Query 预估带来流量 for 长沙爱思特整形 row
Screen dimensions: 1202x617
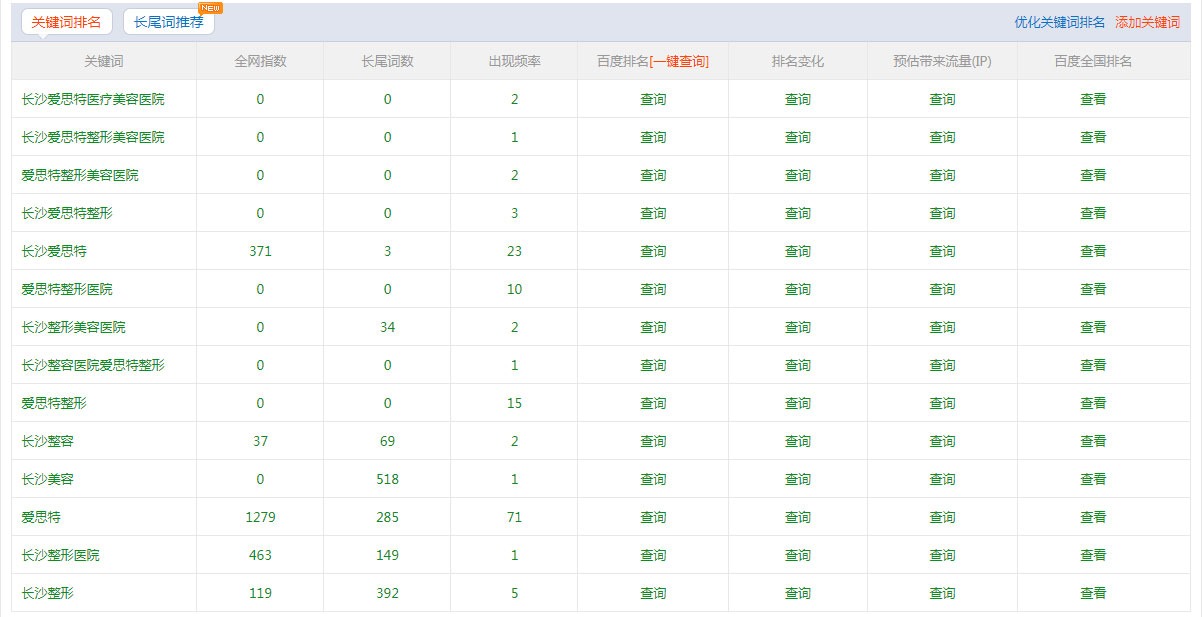(x=942, y=213)
